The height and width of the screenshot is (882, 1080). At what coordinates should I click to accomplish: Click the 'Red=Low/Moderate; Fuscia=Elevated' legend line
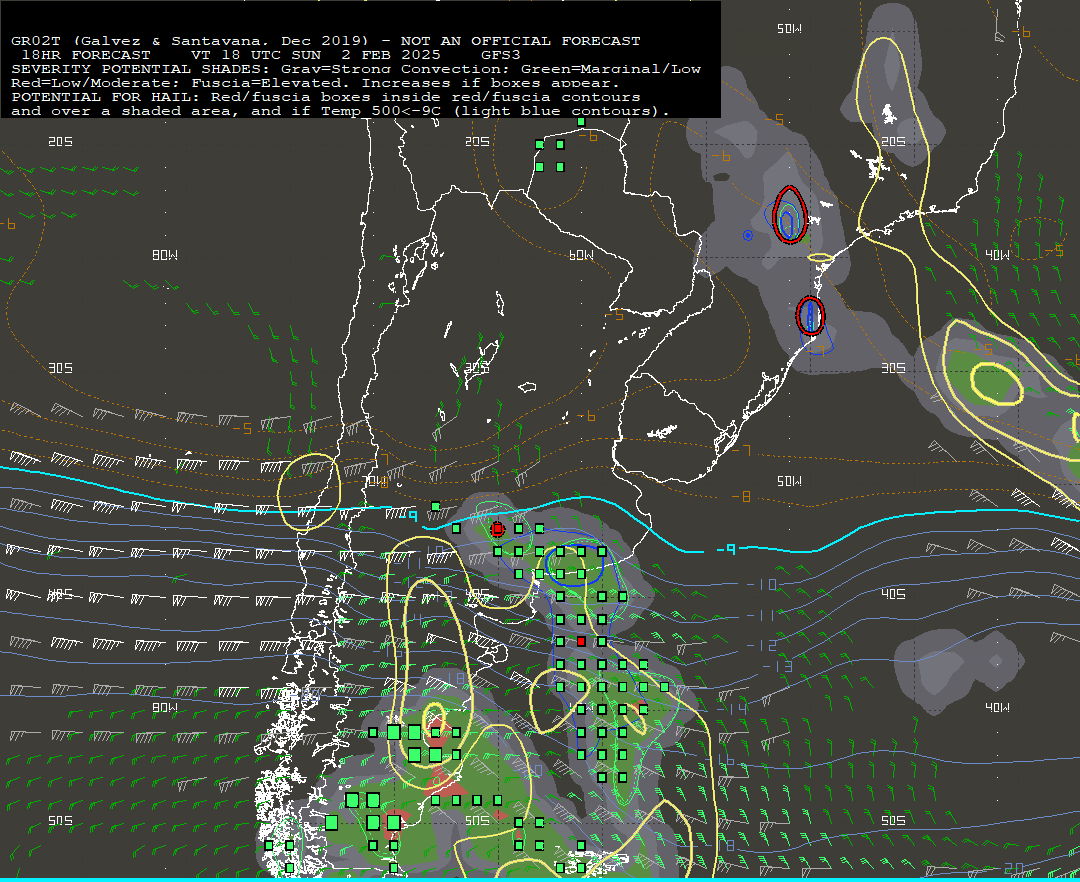click(x=315, y=83)
